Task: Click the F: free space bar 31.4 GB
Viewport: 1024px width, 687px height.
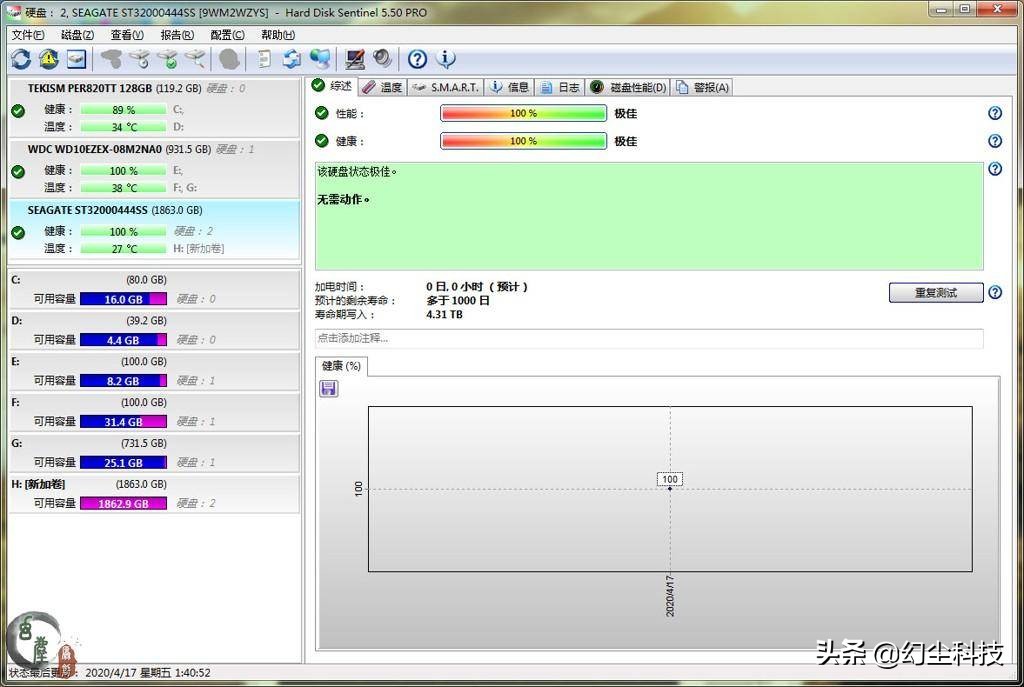Action: [x=123, y=422]
